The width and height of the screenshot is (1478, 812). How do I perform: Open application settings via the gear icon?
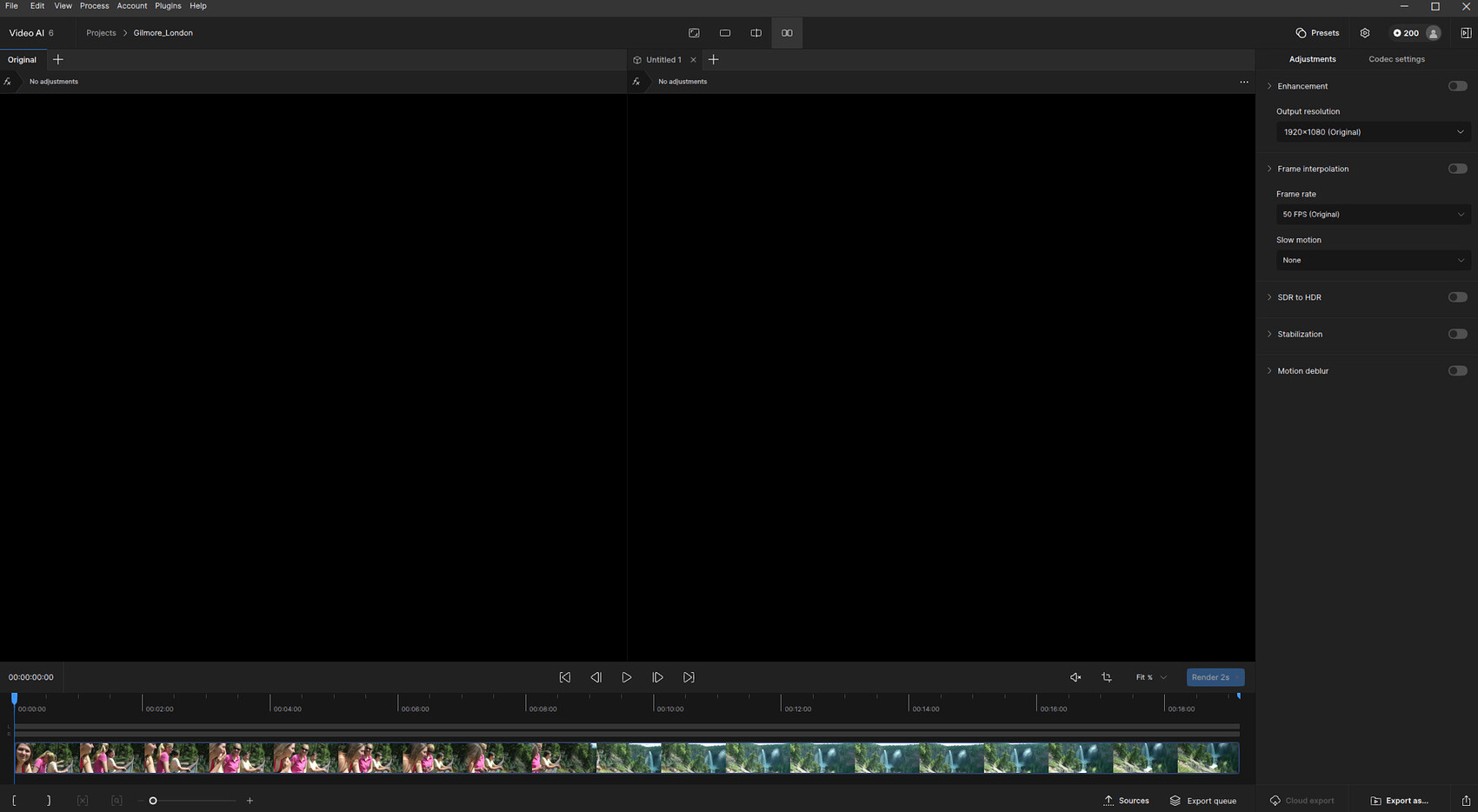coord(1364,32)
